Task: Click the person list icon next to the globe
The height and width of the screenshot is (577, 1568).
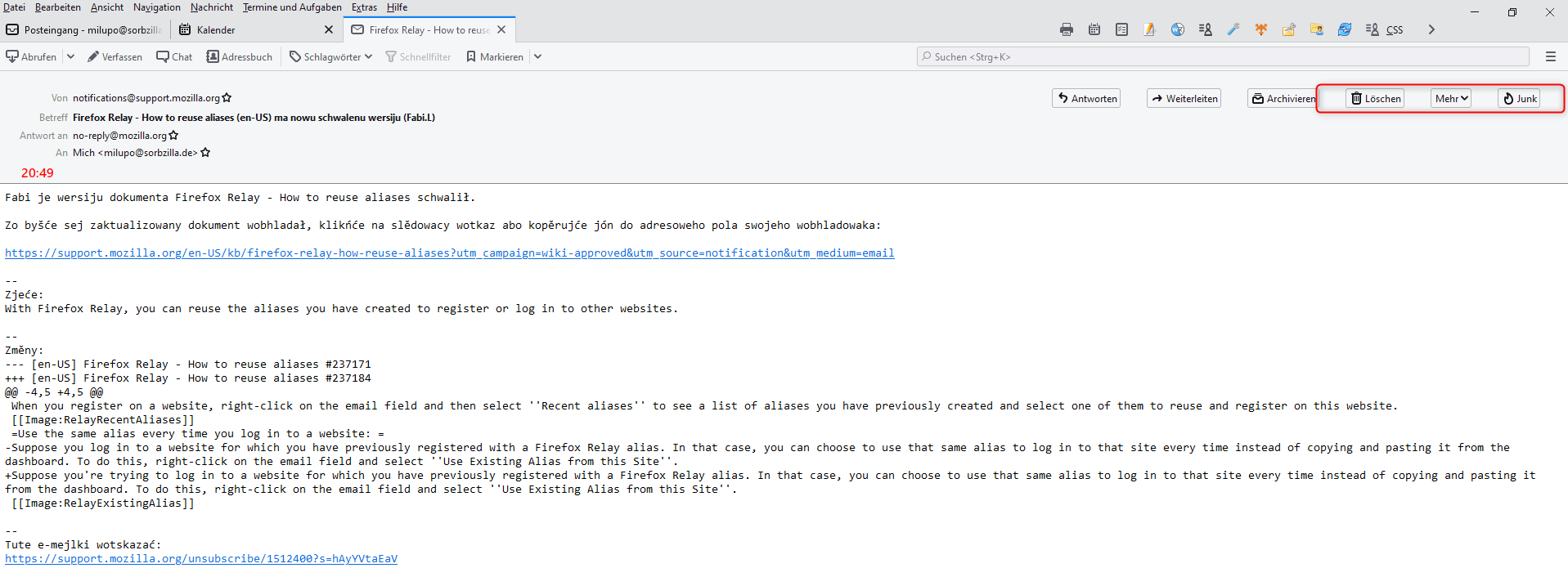Action: pos(1206,29)
